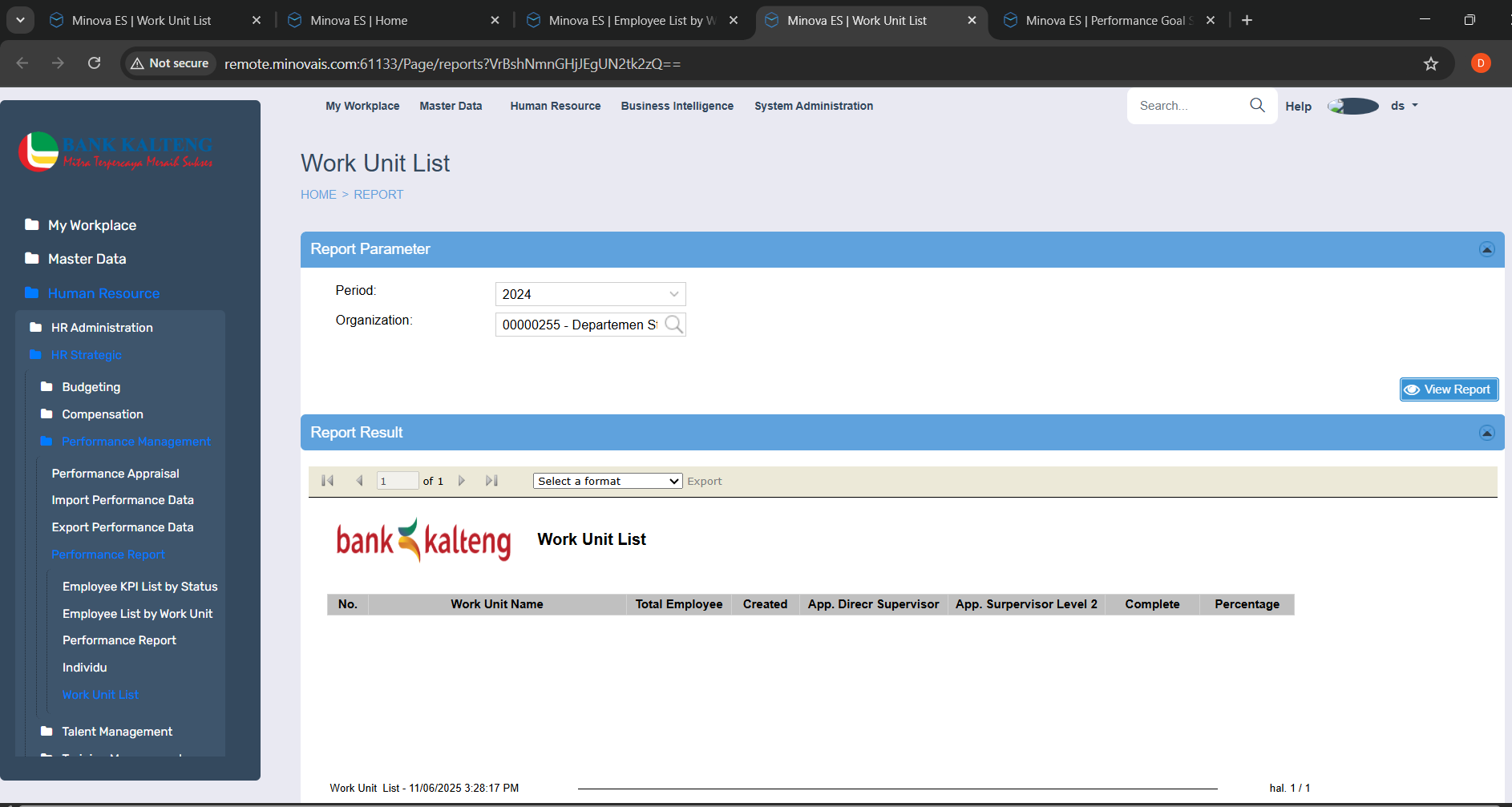Open a new browser tab

[1247, 20]
